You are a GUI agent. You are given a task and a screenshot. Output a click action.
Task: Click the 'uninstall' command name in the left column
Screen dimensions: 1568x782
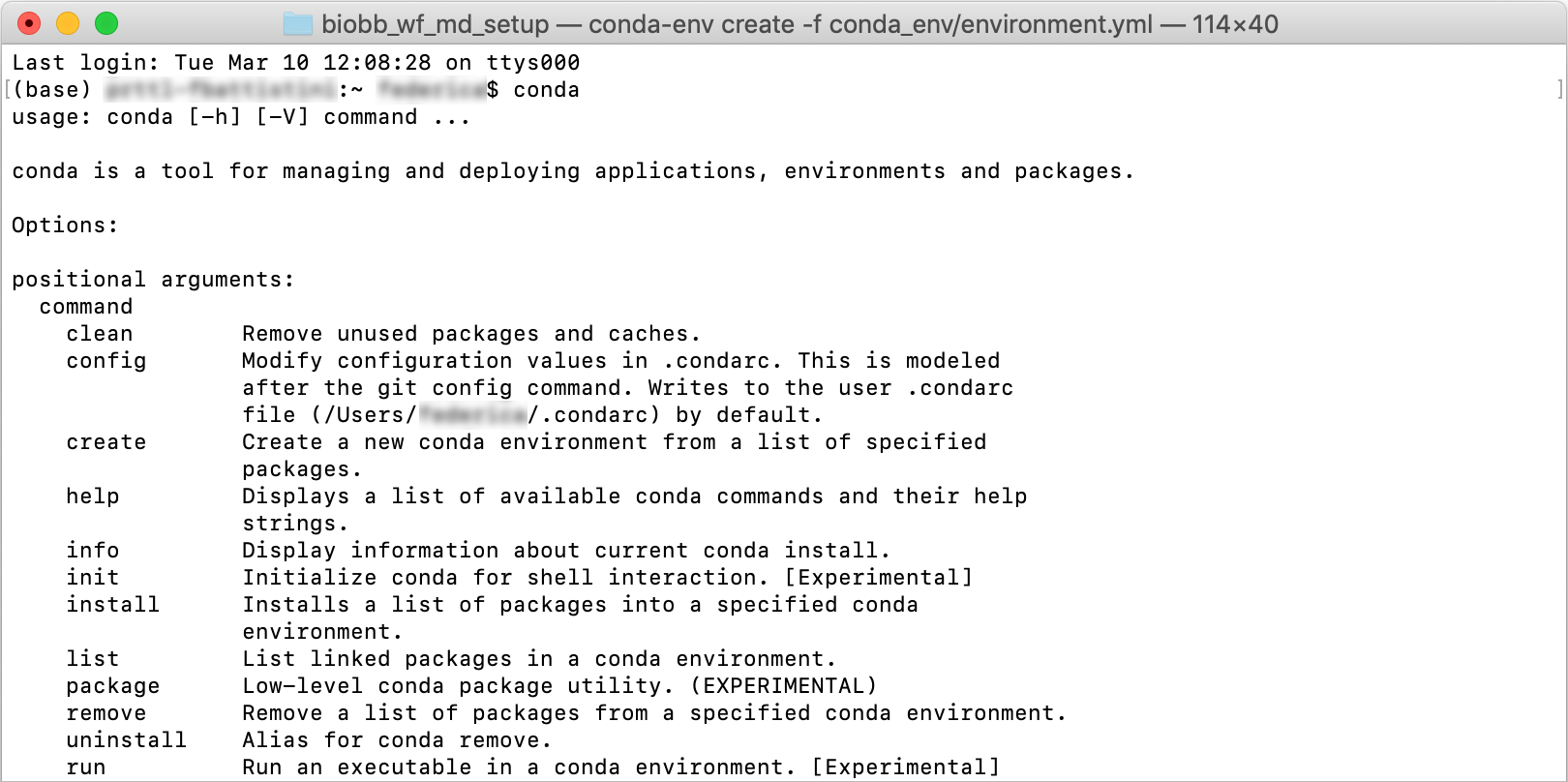coord(127,740)
